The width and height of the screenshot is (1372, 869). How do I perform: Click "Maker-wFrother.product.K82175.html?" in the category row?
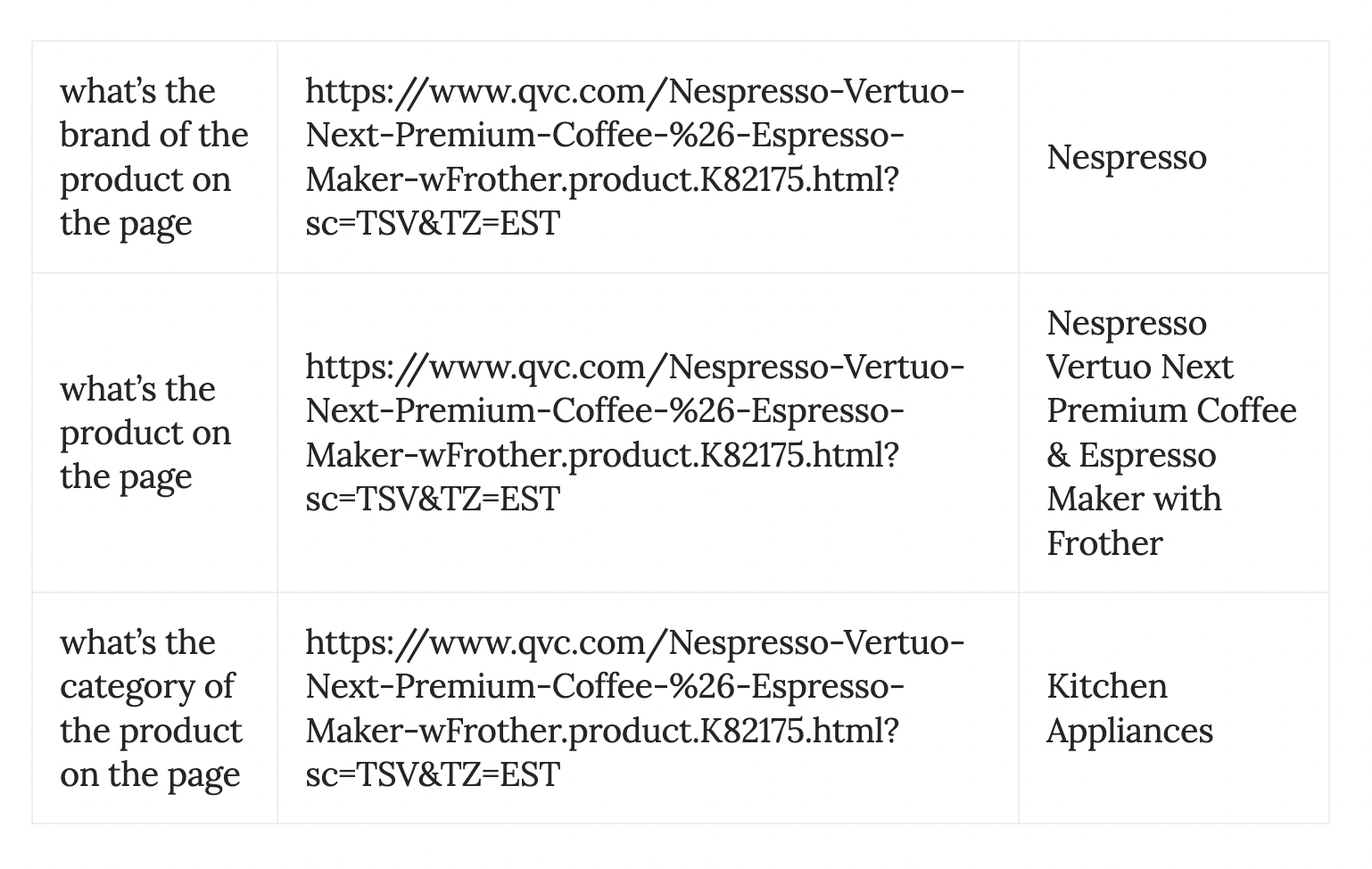coord(602,731)
